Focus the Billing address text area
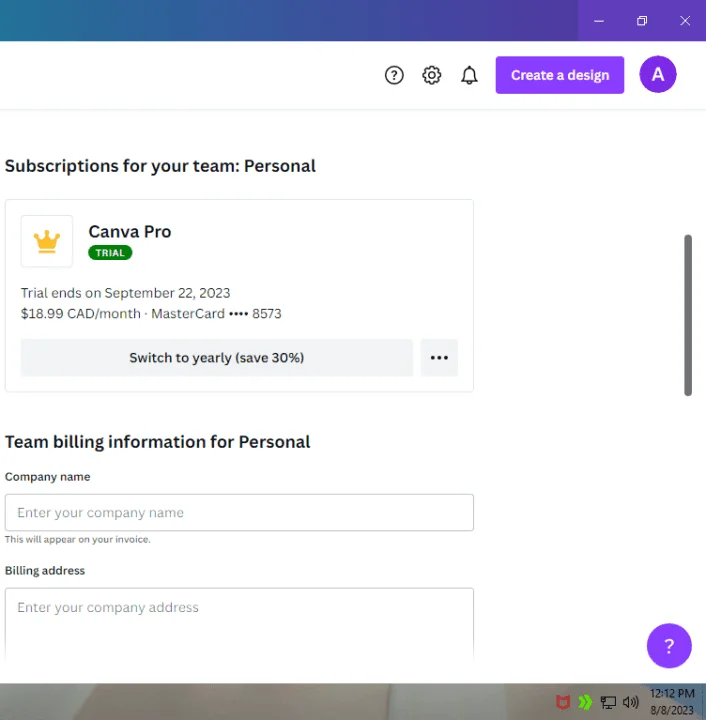 click(239, 624)
